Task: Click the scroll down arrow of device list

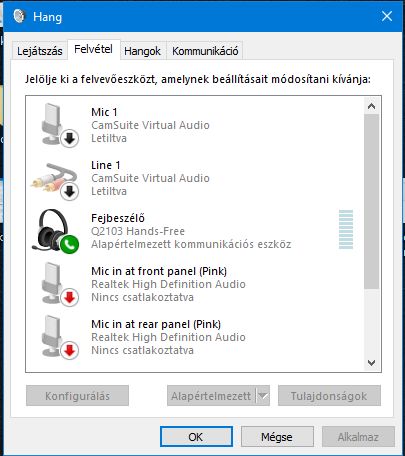Action: click(x=371, y=363)
